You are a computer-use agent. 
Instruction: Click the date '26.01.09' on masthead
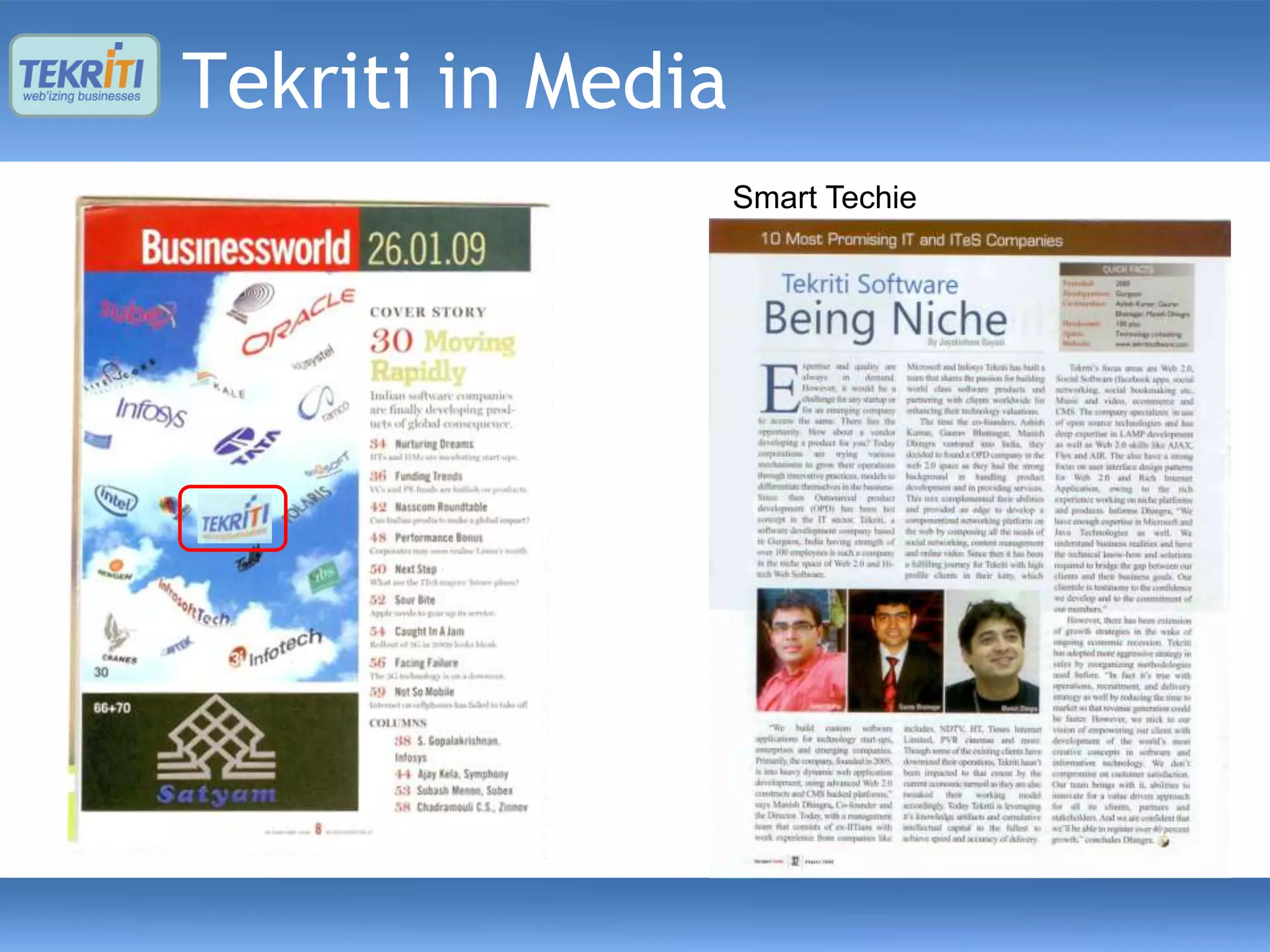(427, 249)
